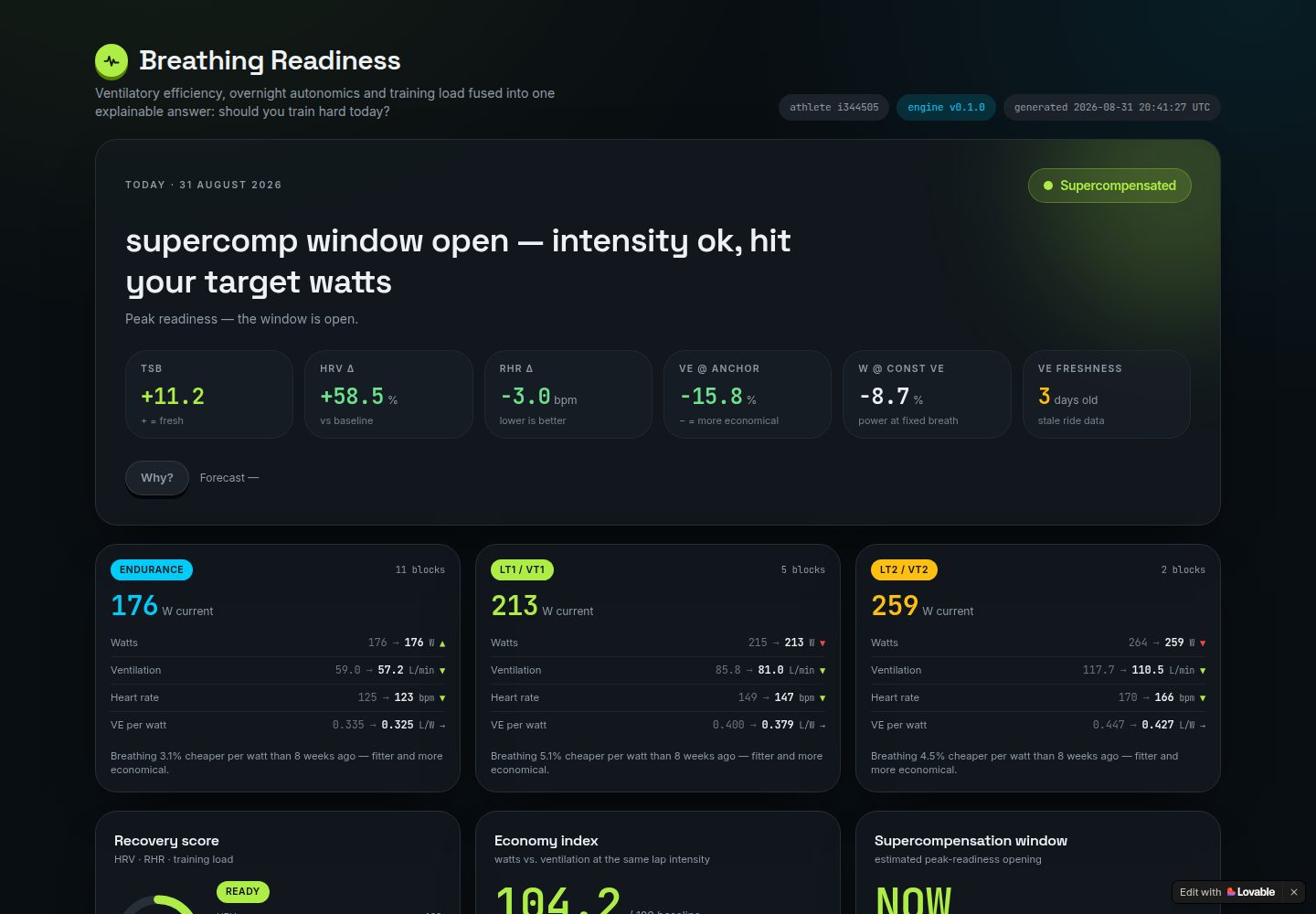Click the 176 W current value
Screen dimensions: 1316x914
[162, 606]
